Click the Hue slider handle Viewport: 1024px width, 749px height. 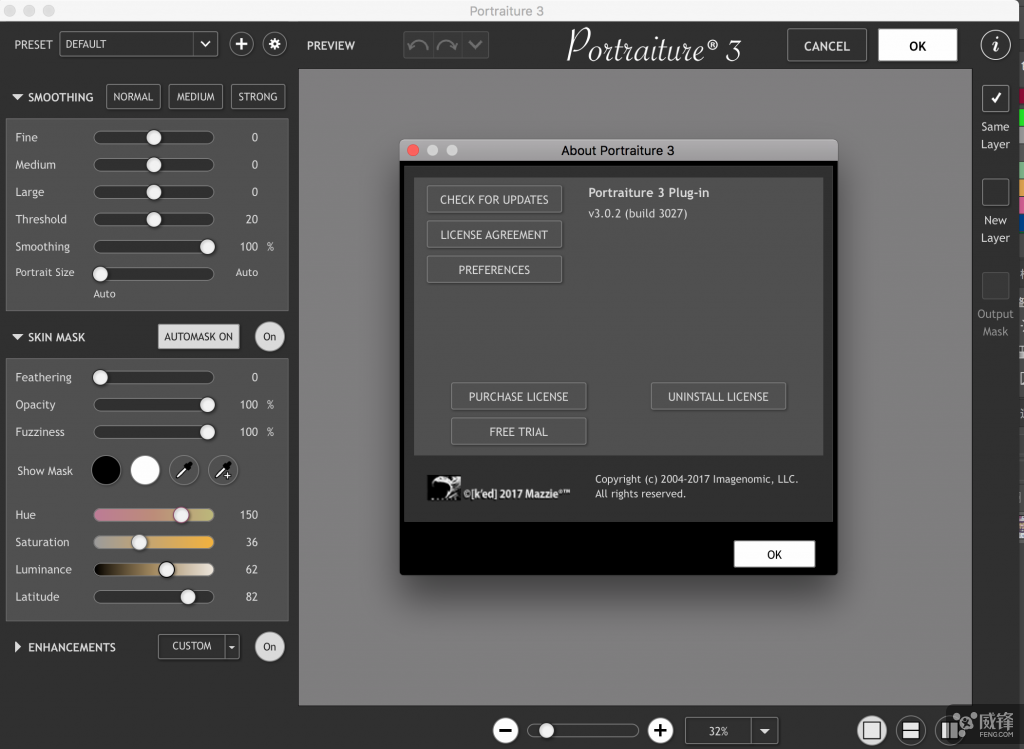pos(181,515)
